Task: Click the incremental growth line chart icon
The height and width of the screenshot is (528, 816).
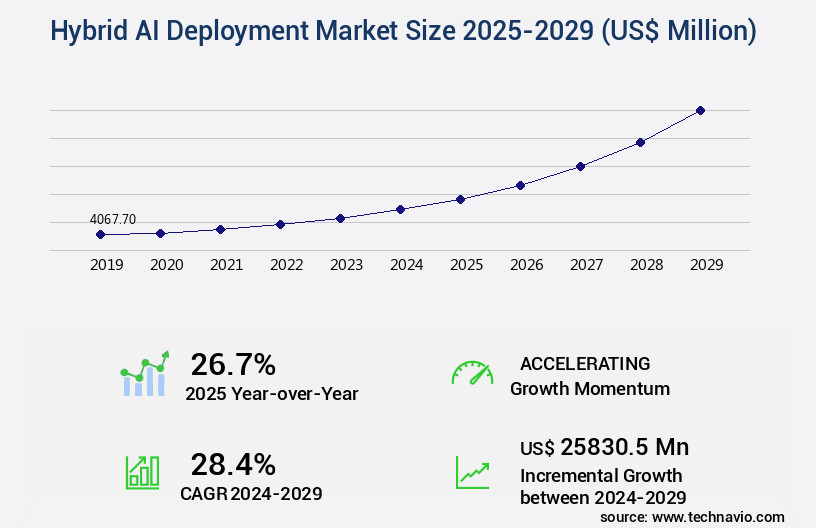Action: [x=471, y=472]
